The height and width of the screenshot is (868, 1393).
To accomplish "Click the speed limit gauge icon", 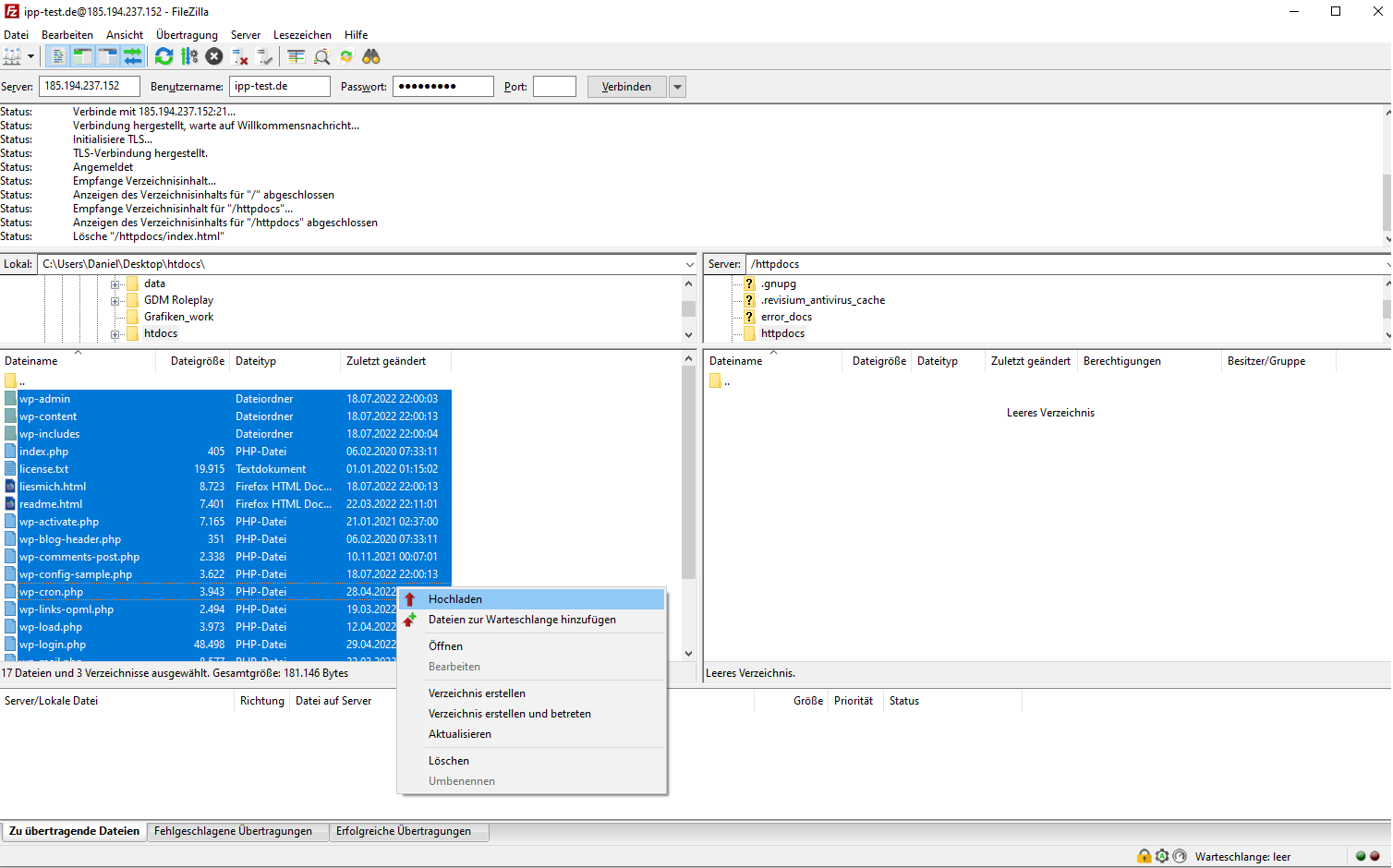I will [x=1180, y=856].
